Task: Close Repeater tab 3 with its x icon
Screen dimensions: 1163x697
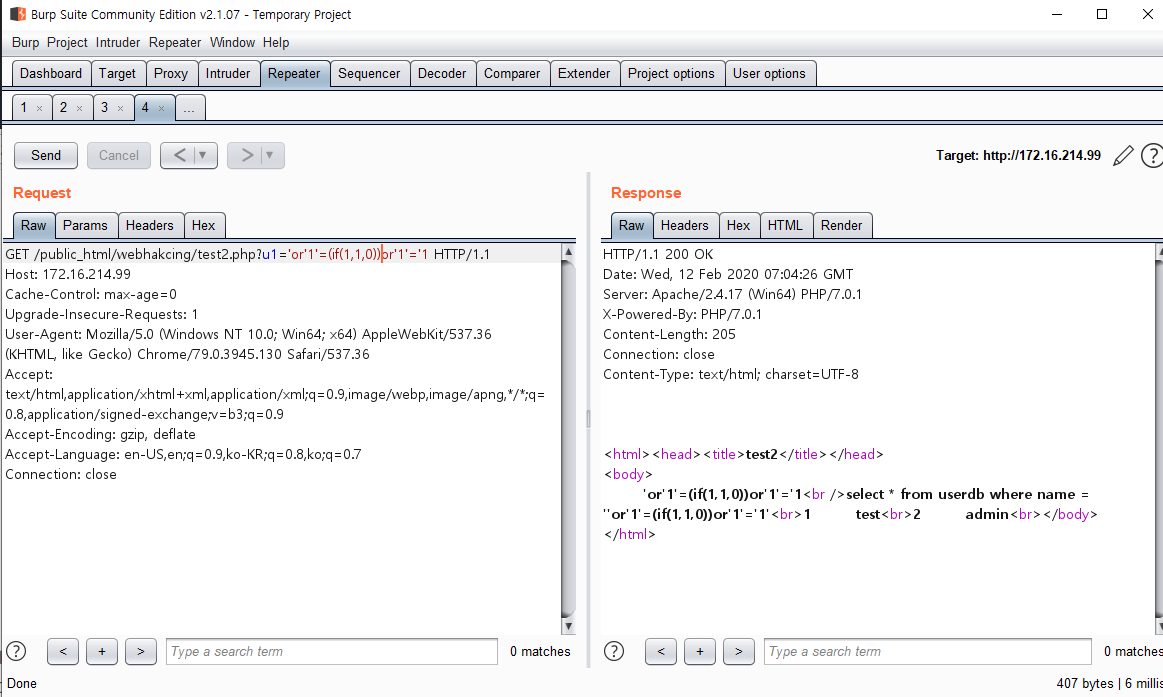Action: [120, 108]
